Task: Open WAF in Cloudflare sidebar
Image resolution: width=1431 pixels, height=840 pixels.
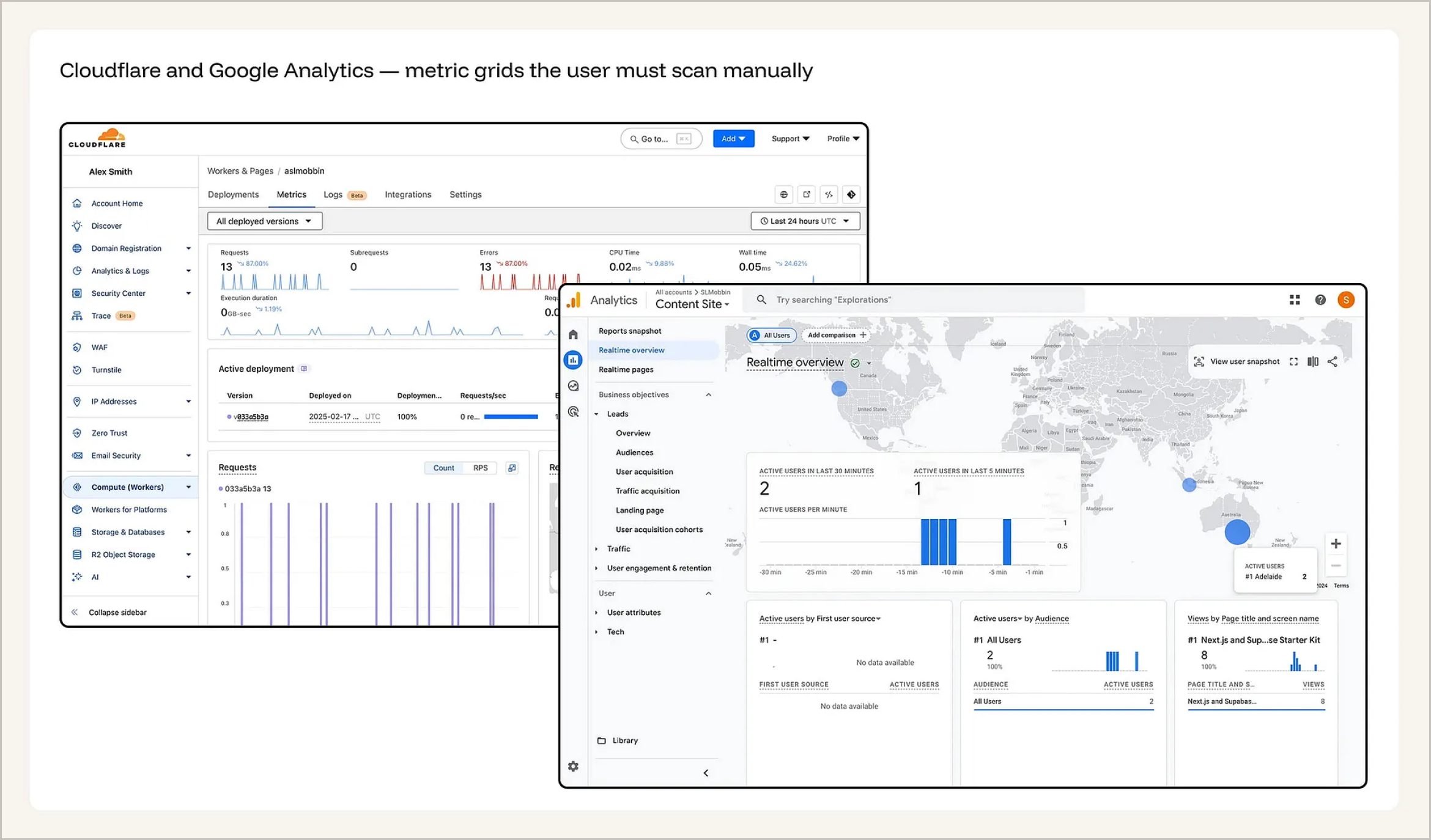Action: [x=99, y=347]
